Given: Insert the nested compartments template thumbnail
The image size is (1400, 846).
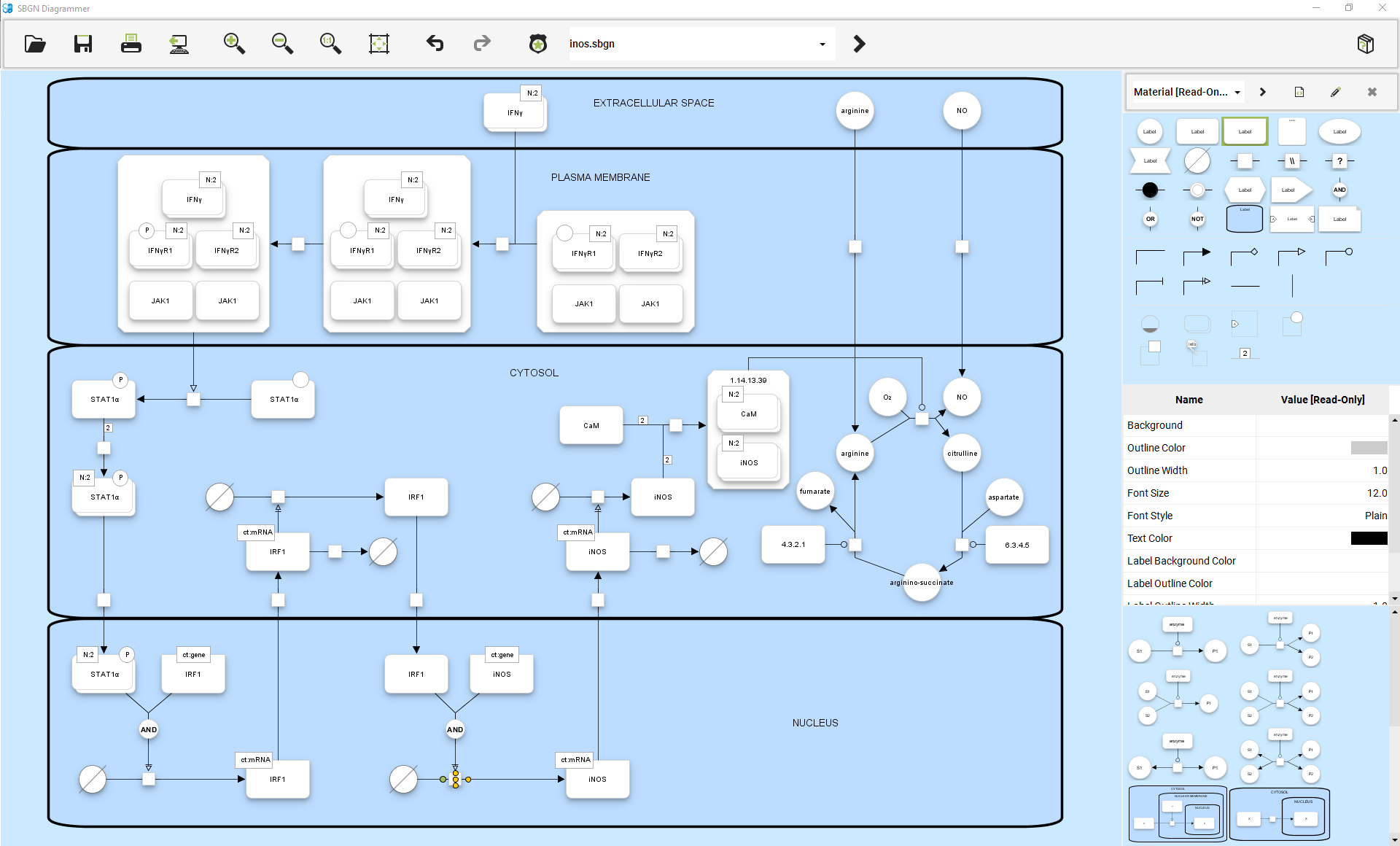Looking at the screenshot, I should pyautogui.click(x=1178, y=815).
